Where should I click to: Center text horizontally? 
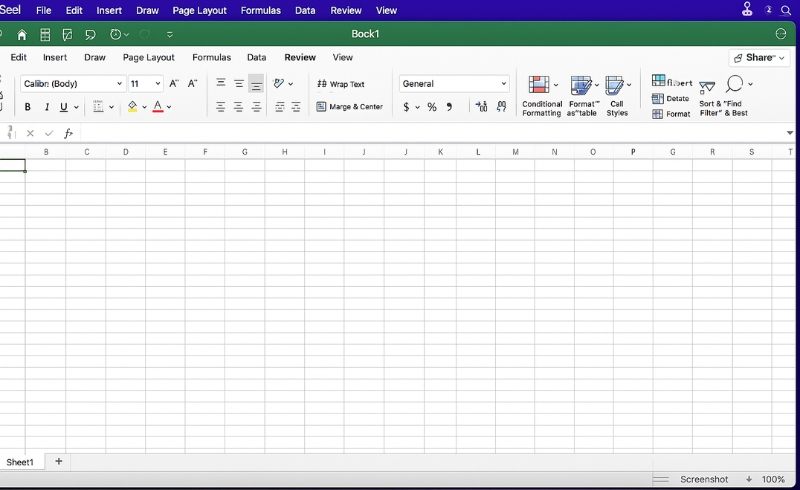(238, 107)
